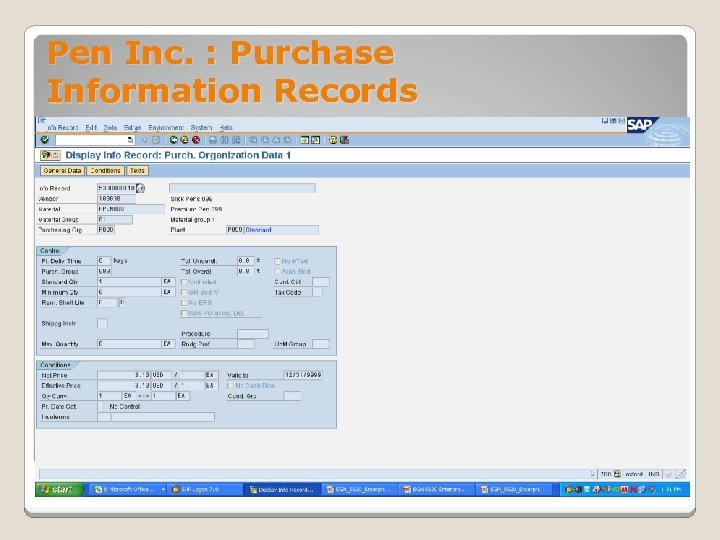Click the Save icon in toolbar
The width and height of the screenshot is (720, 540).
156,140
